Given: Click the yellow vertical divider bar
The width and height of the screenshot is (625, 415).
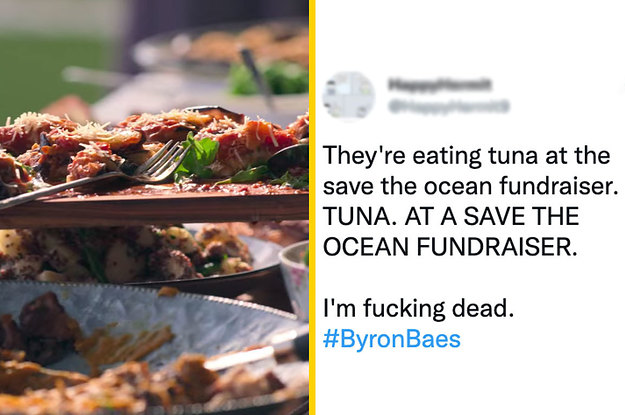Looking at the screenshot, I should coord(312,207).
